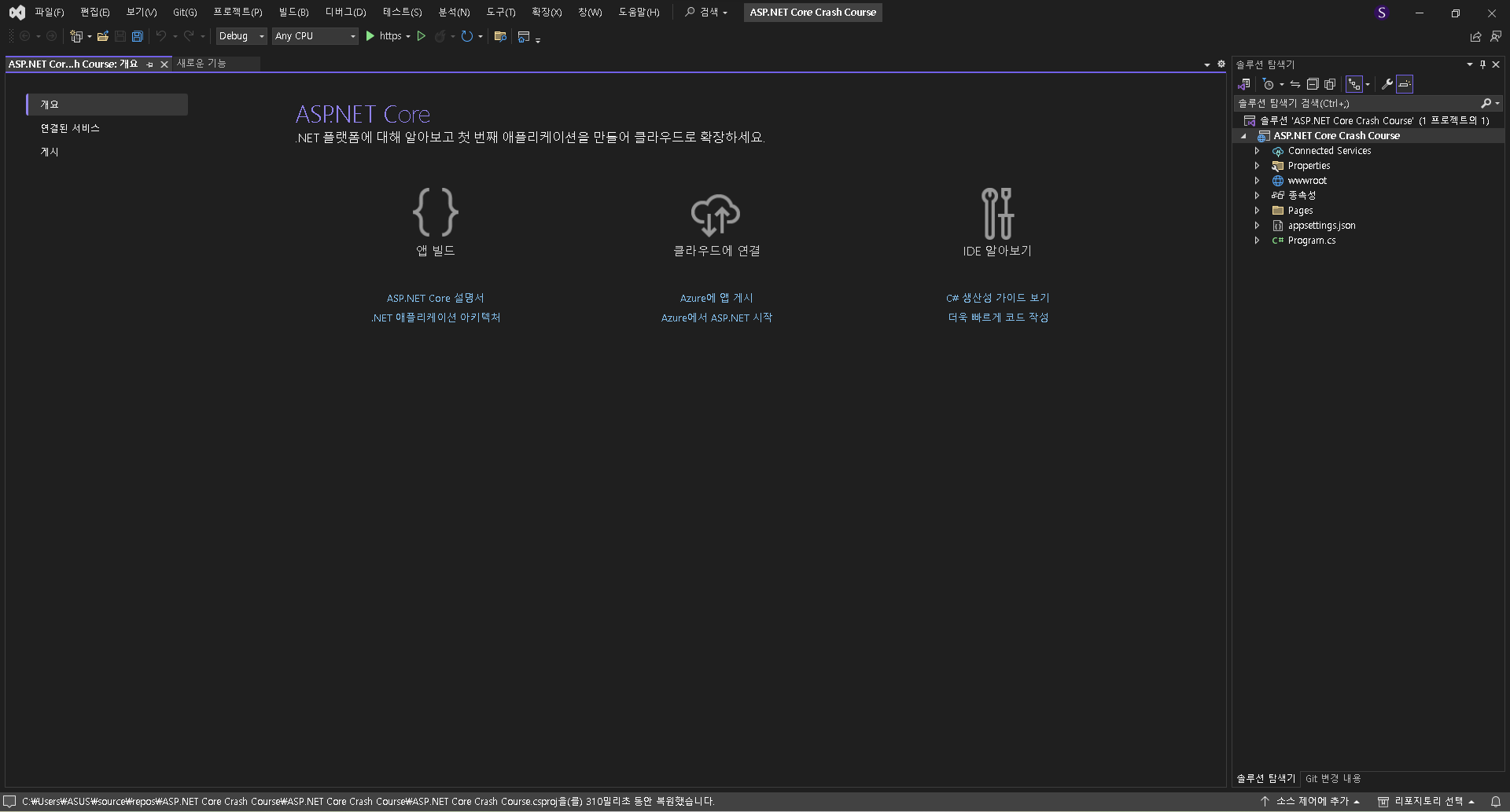Expand the wwwroot folder node
1510x812 pixels.
pyautogui.click(x=1257, y=181)
